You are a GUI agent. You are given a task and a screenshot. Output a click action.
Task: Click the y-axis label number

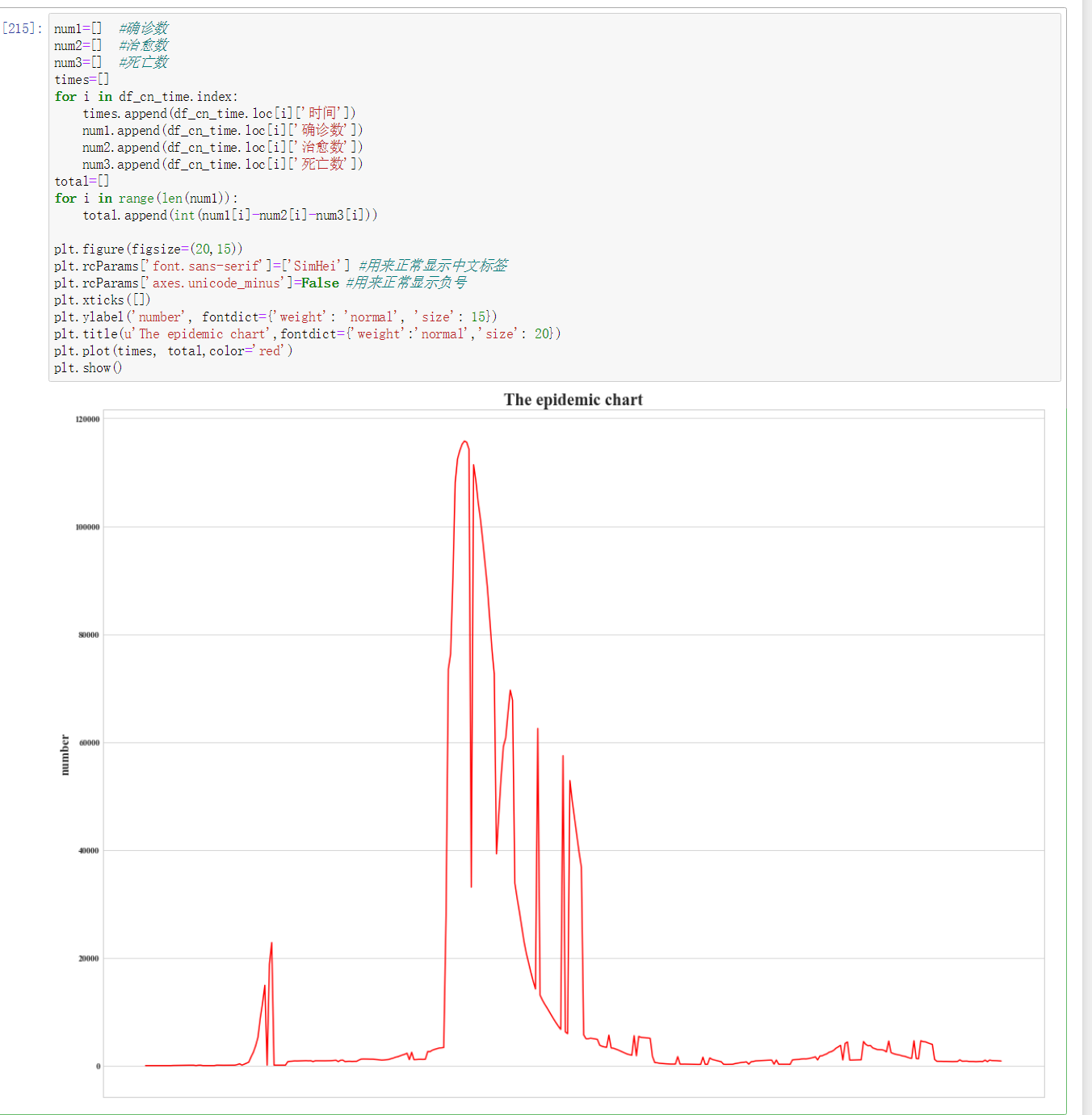click(x=65, y=755)
